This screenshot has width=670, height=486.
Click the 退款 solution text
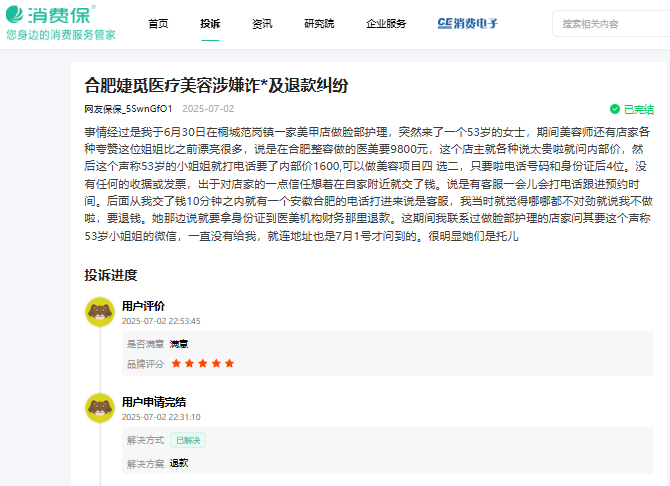click(x=179, y=463)
